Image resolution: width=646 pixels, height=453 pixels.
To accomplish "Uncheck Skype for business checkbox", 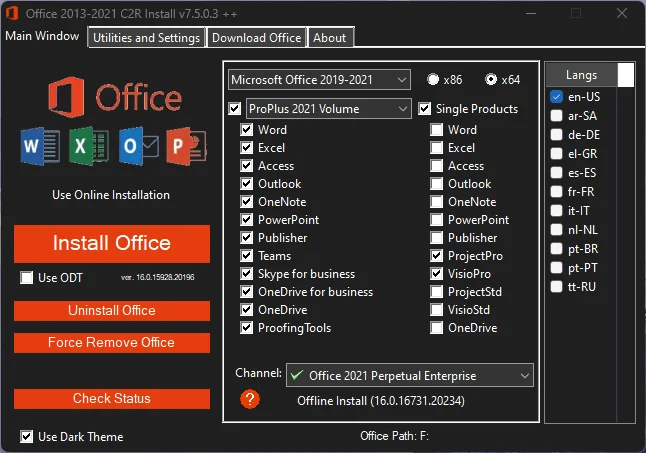I will [x=247, y=274].
